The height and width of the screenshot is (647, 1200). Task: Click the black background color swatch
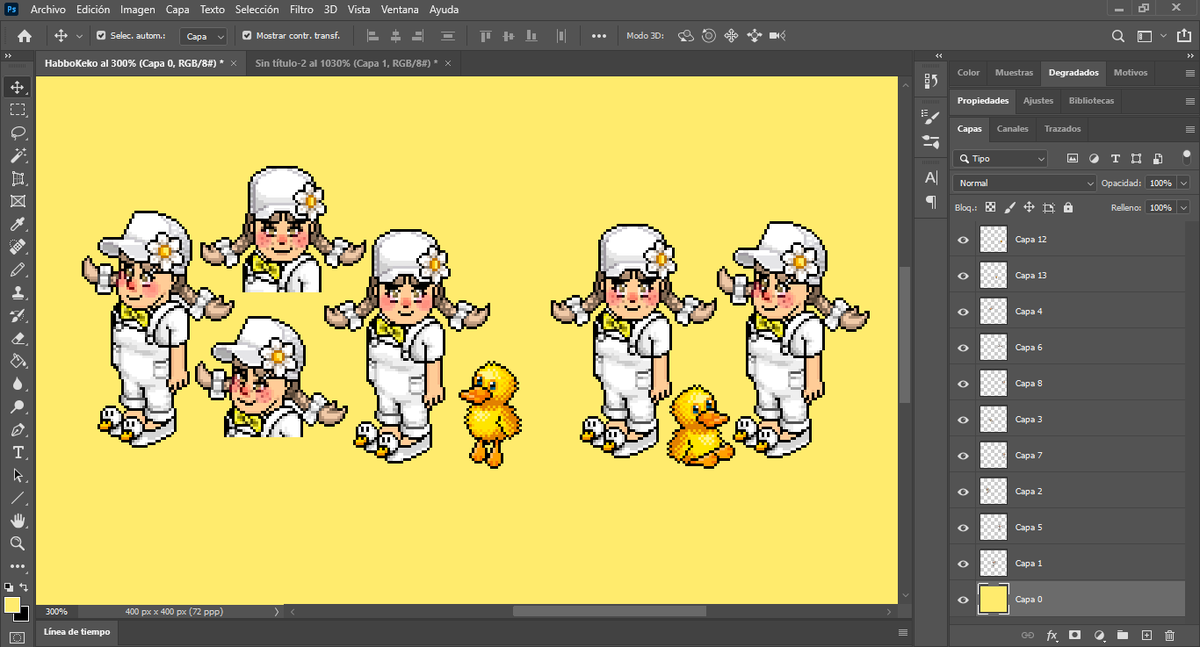point(24,615)
